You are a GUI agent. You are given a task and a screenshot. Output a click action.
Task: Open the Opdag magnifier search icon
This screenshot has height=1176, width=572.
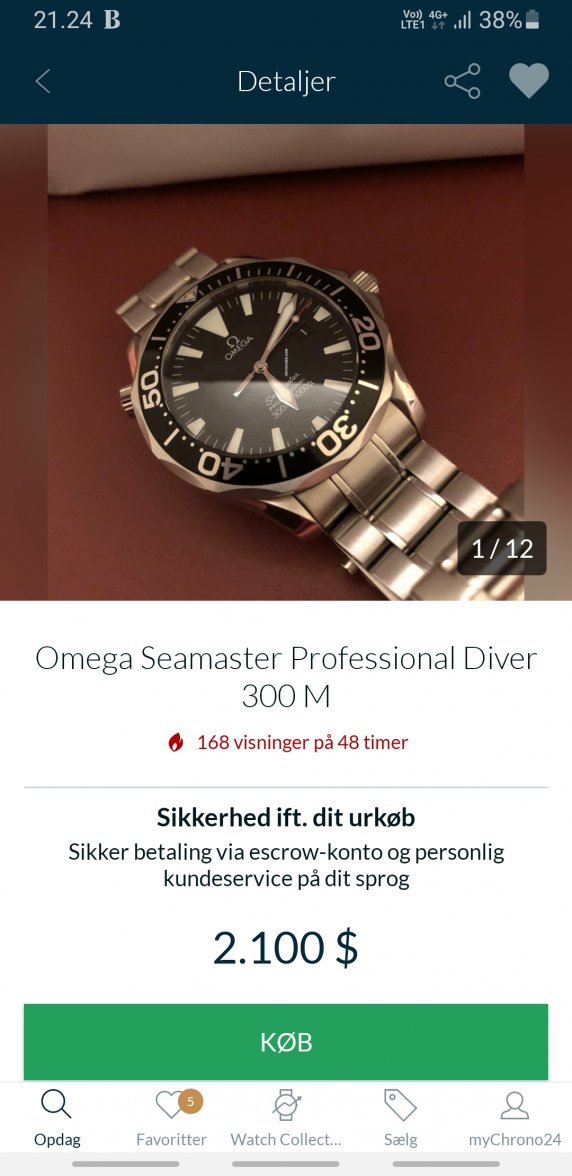[x=56, y=1104]
